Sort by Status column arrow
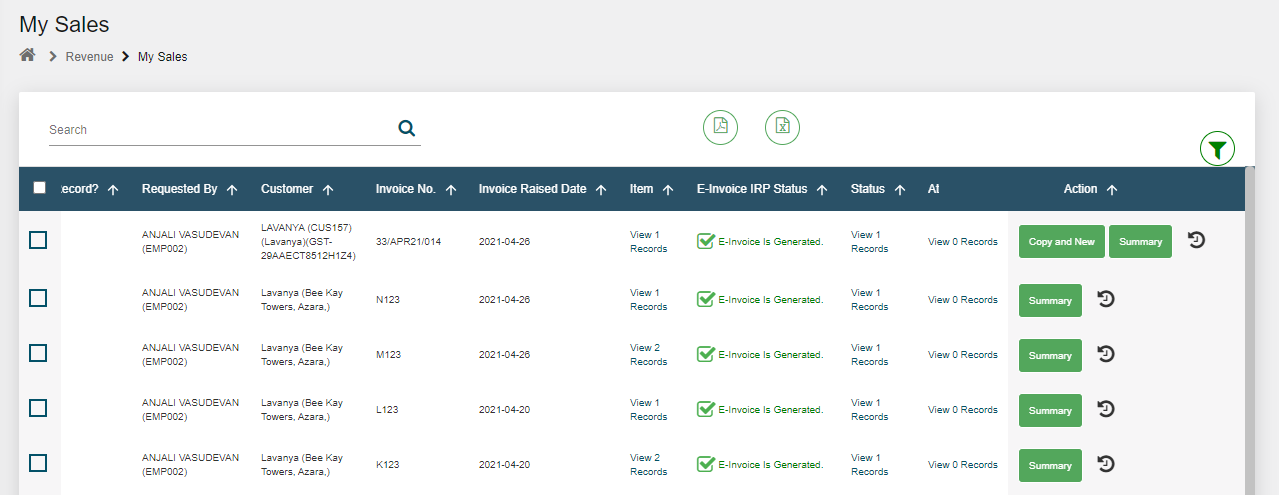Image resolution: width=1279 pixels, height=495 pixels. pos(900,189)
